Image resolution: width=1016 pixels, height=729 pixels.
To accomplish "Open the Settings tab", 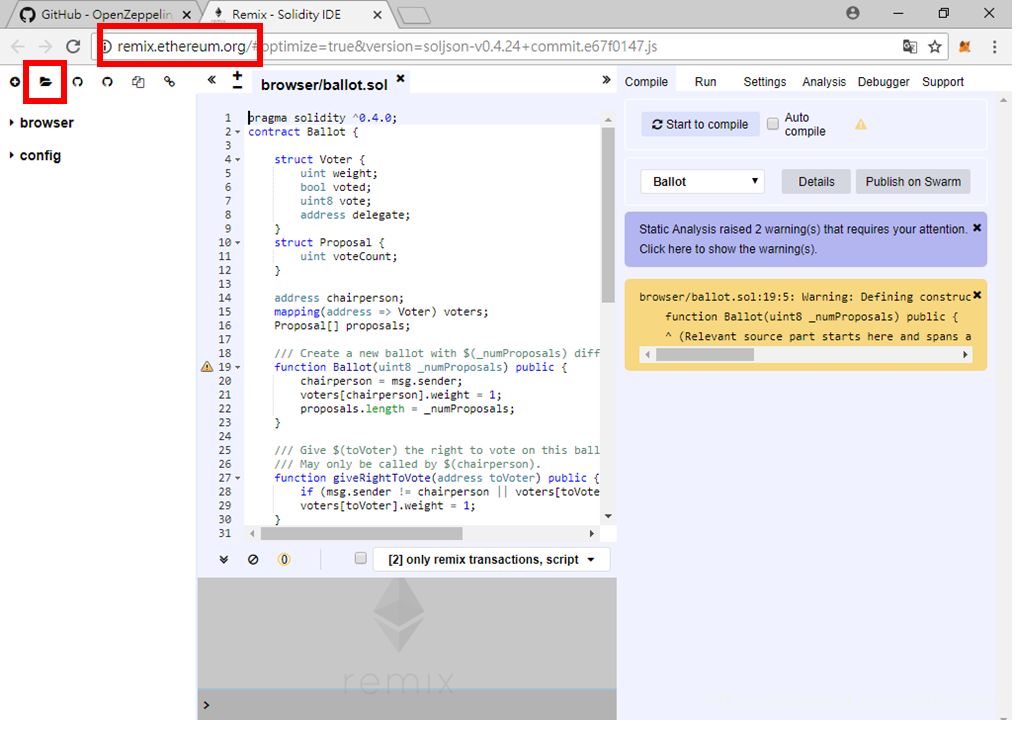I will [765, 82].
